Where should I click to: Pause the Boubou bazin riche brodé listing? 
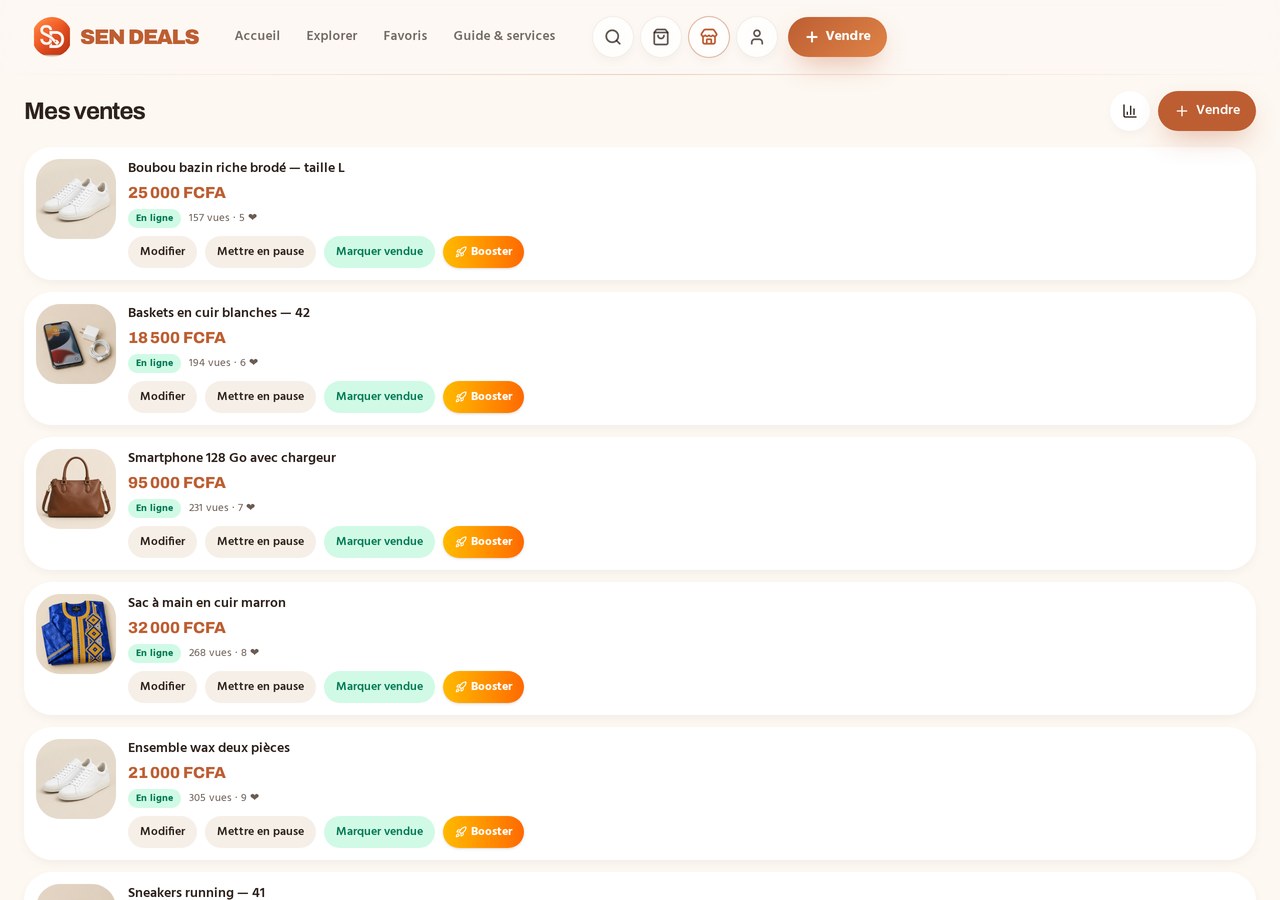click(260, 252)
